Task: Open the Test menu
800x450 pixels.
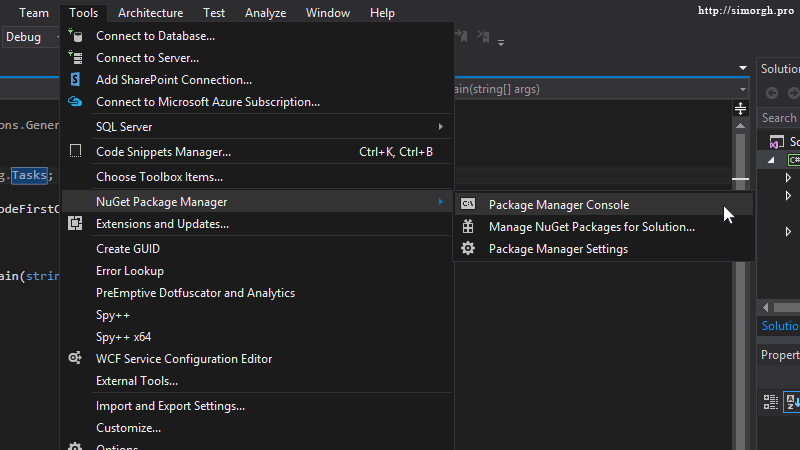Action: [214, 13]
